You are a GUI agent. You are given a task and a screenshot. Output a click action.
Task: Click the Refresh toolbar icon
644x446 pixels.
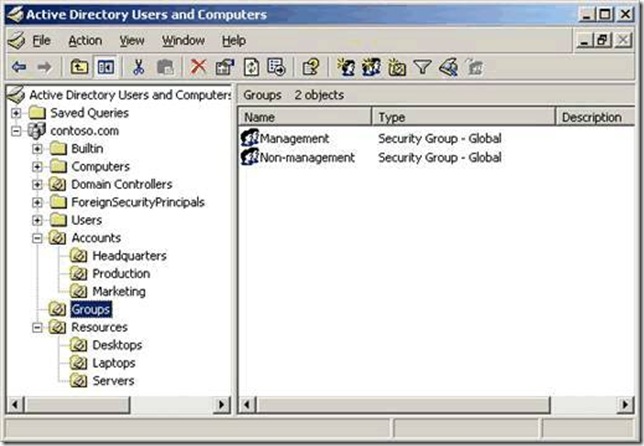pyautogui.click(x=251, y=67)
